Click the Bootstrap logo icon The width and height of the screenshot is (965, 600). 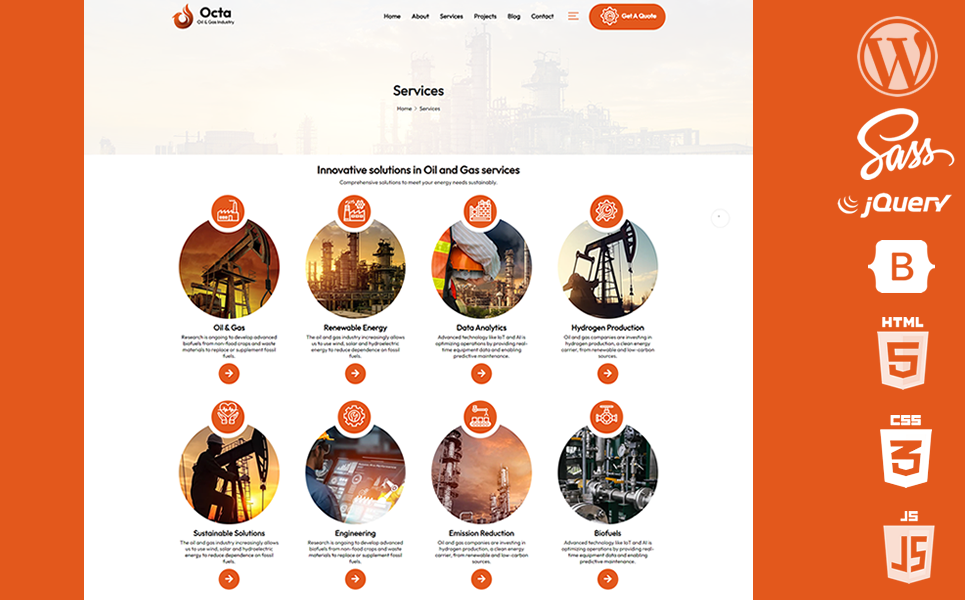point(903,266)
